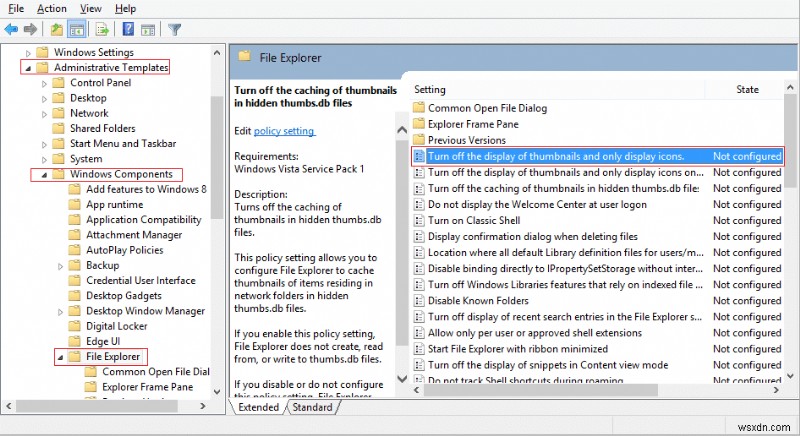Expand the Desktop Window Manager node
The height and width of the screenshot is (436, 800).
point(60,312)
